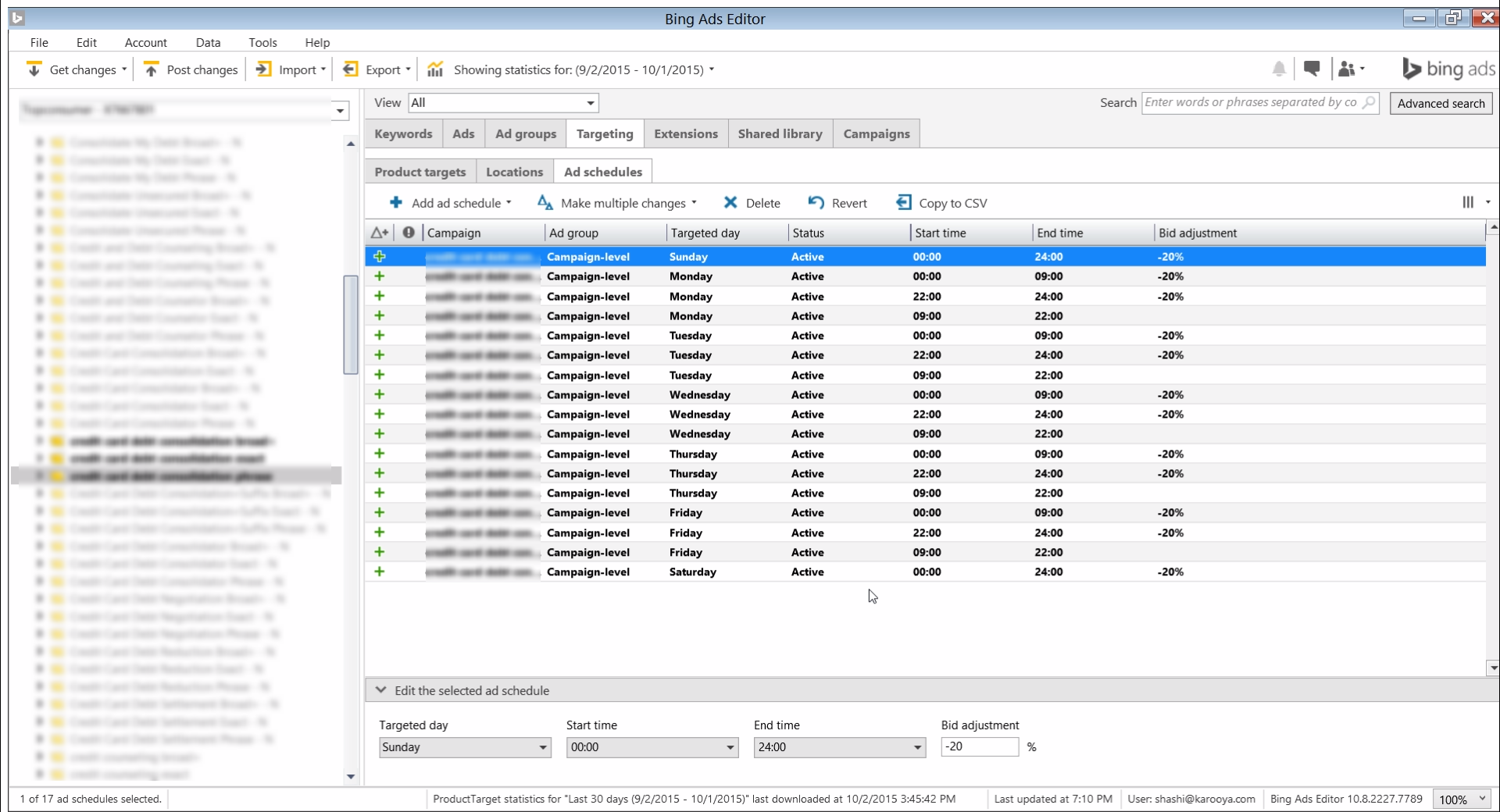The height and width of the screenshot is (812, 1500).
Task: Open the Data menu
Action: point(208,42)
